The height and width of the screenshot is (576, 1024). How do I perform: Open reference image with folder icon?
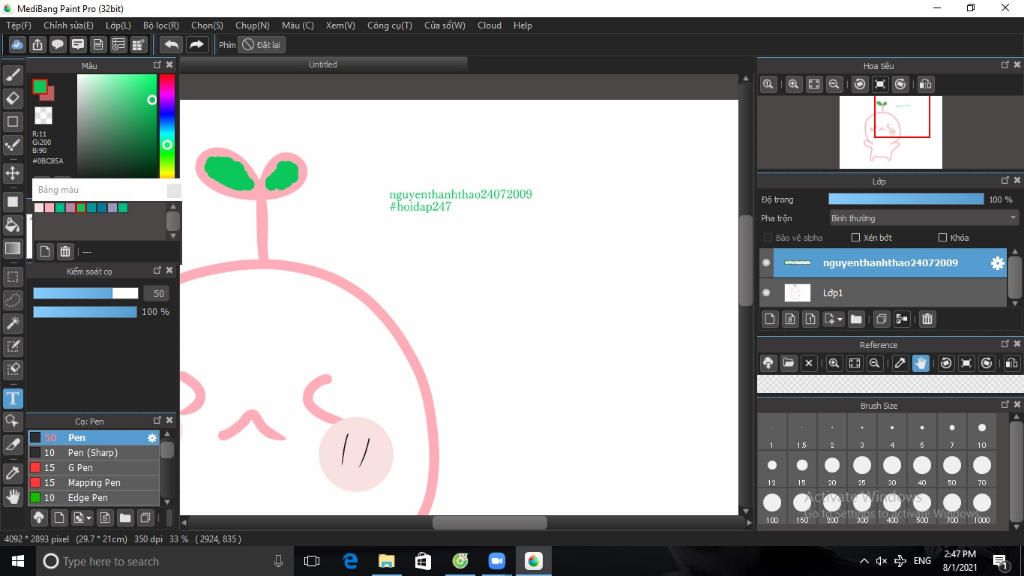click(x=788, y=363)
